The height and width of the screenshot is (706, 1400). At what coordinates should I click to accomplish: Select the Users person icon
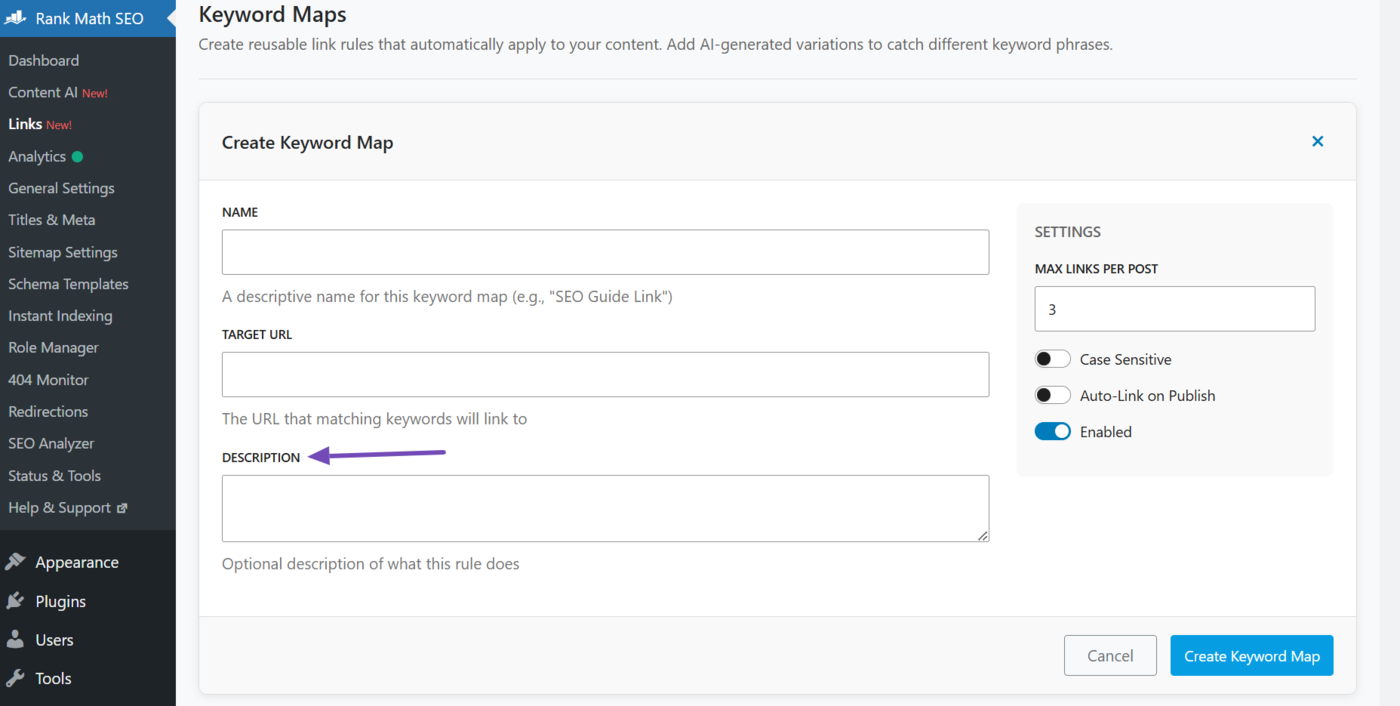tap(16, 639)
